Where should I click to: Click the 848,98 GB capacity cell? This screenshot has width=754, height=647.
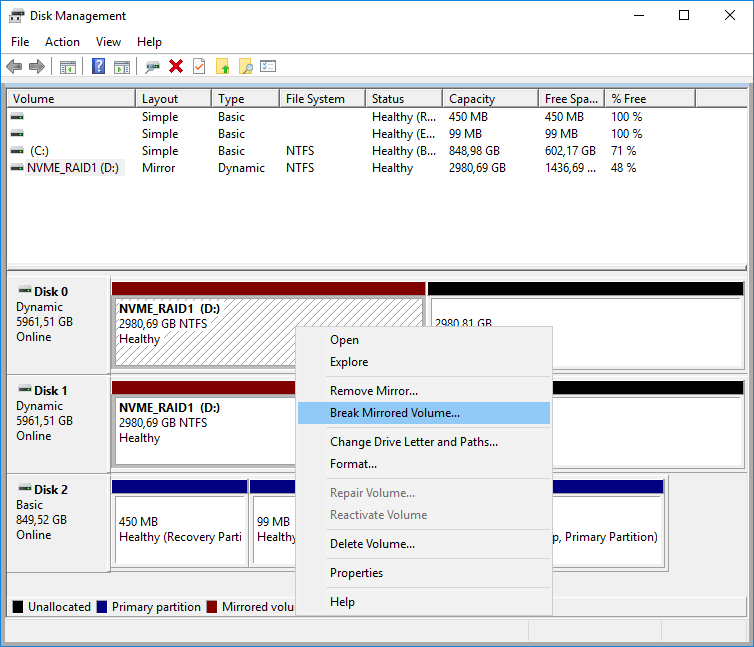tap(474, 151)
